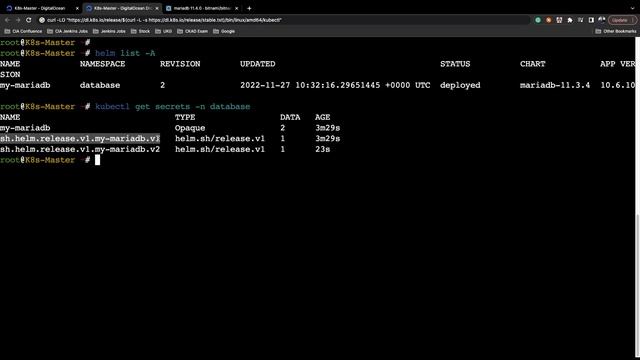Viewport: 640px width, 360px height.
Task: Click the 'database' namespace value
Action: point(100,85)
